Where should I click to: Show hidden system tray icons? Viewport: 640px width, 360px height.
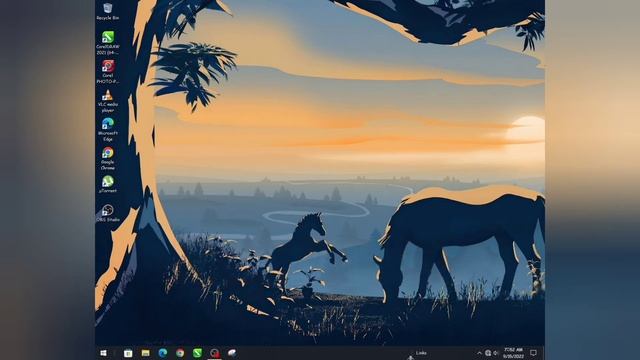click(x=479, y=353)
